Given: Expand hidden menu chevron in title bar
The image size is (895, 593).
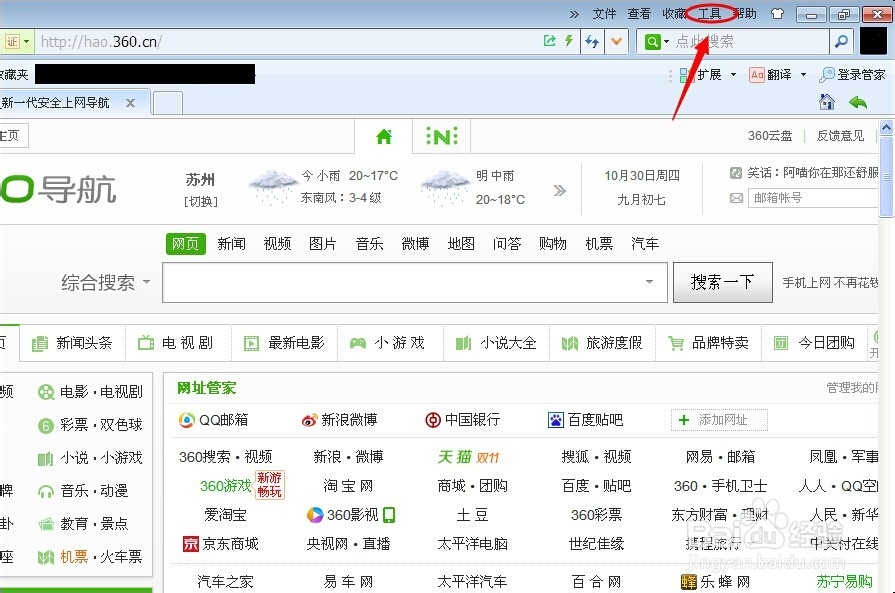Looking at the screenshot, I should point(574,14).
